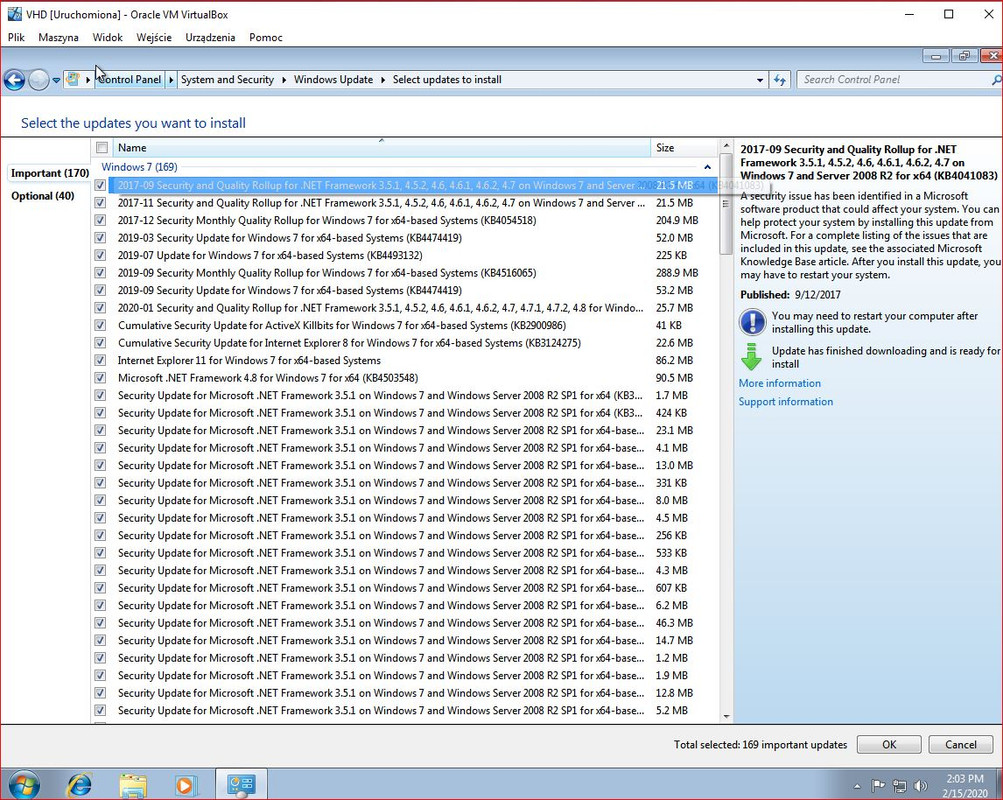Open the Widok menu
Screen dimensions: 1003x800
[107, 37]
